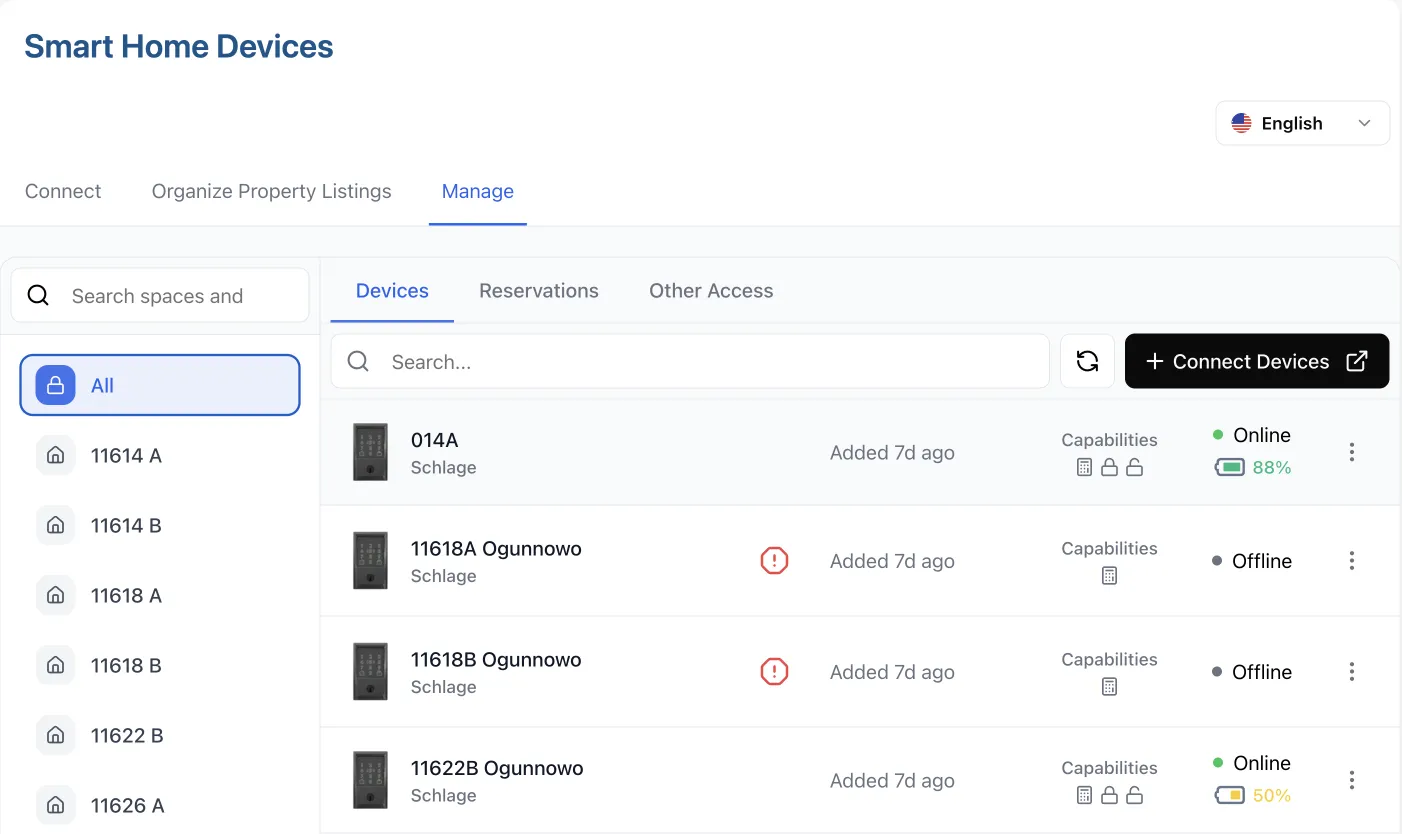Image resolution: width=1402 pixels, height=834 pixels.
Task: Select the 11618 B space
Action: [x=160, y=666]
